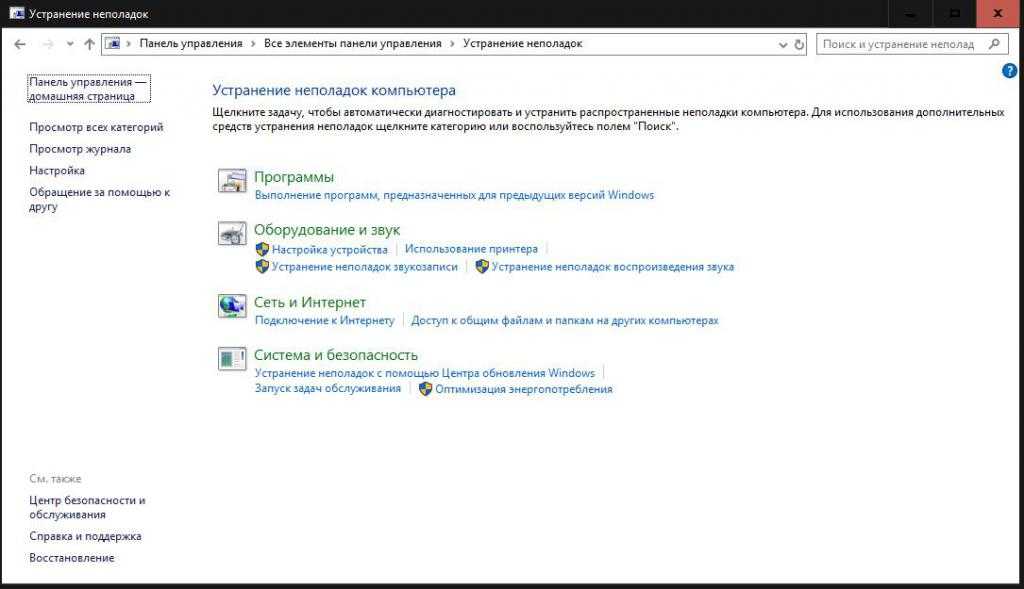The height and width of the screenshot is (589, 1024).
Task: Open help via blue question mark
Action: [1009, 71]
